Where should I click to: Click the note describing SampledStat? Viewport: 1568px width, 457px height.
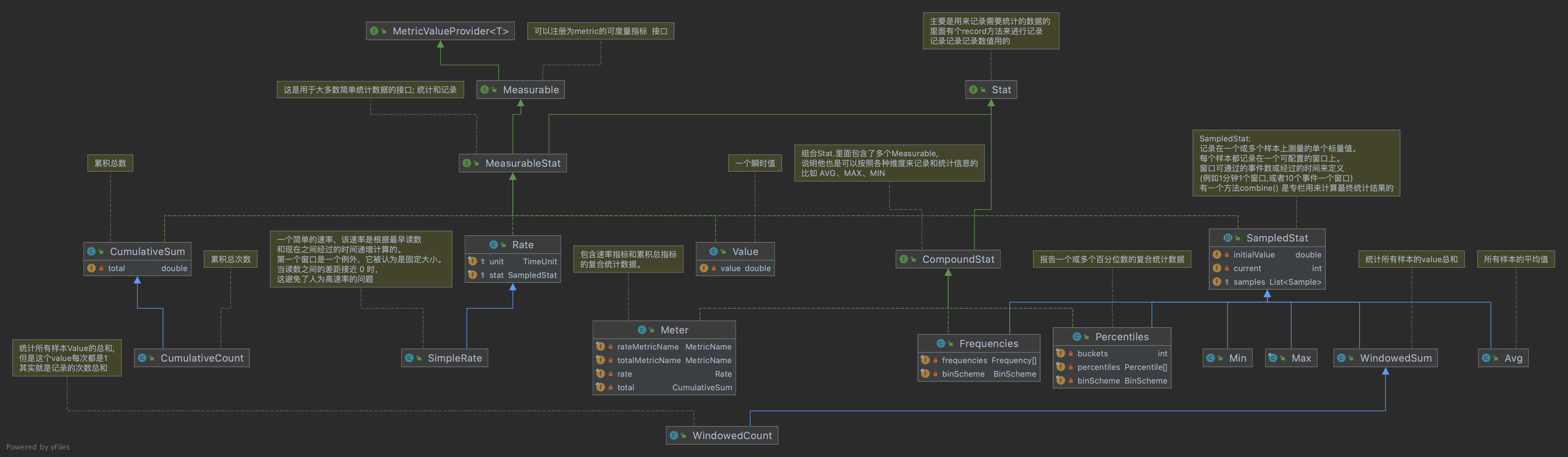pyautogui.click(x=1296, y=163)
